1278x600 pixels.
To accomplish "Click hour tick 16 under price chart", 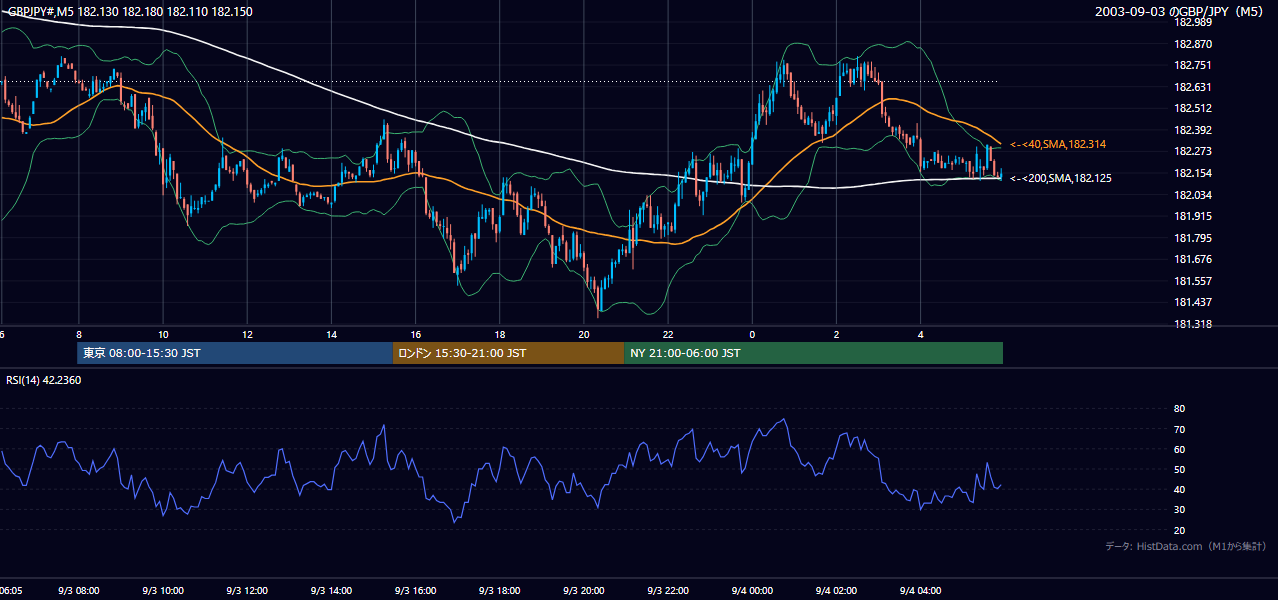I will 415,335.
